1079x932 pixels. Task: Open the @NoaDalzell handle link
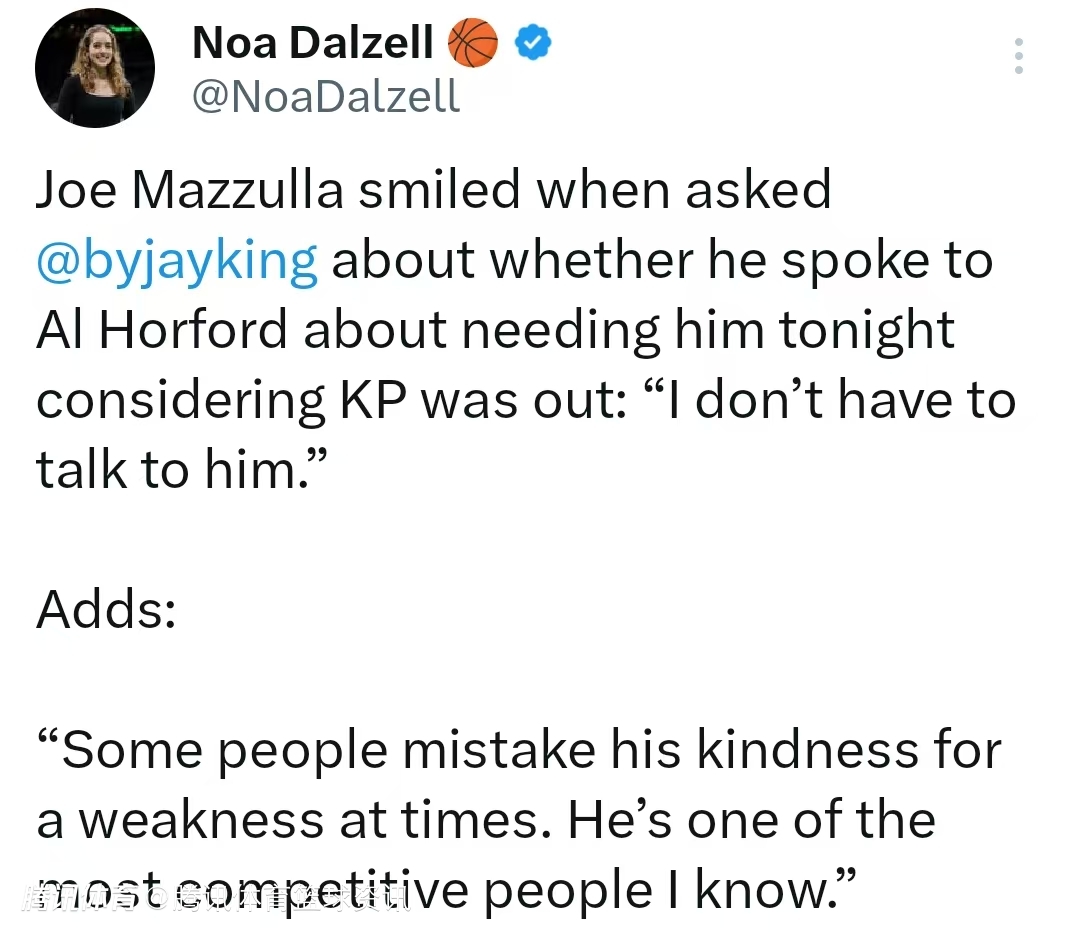(325, 96)
